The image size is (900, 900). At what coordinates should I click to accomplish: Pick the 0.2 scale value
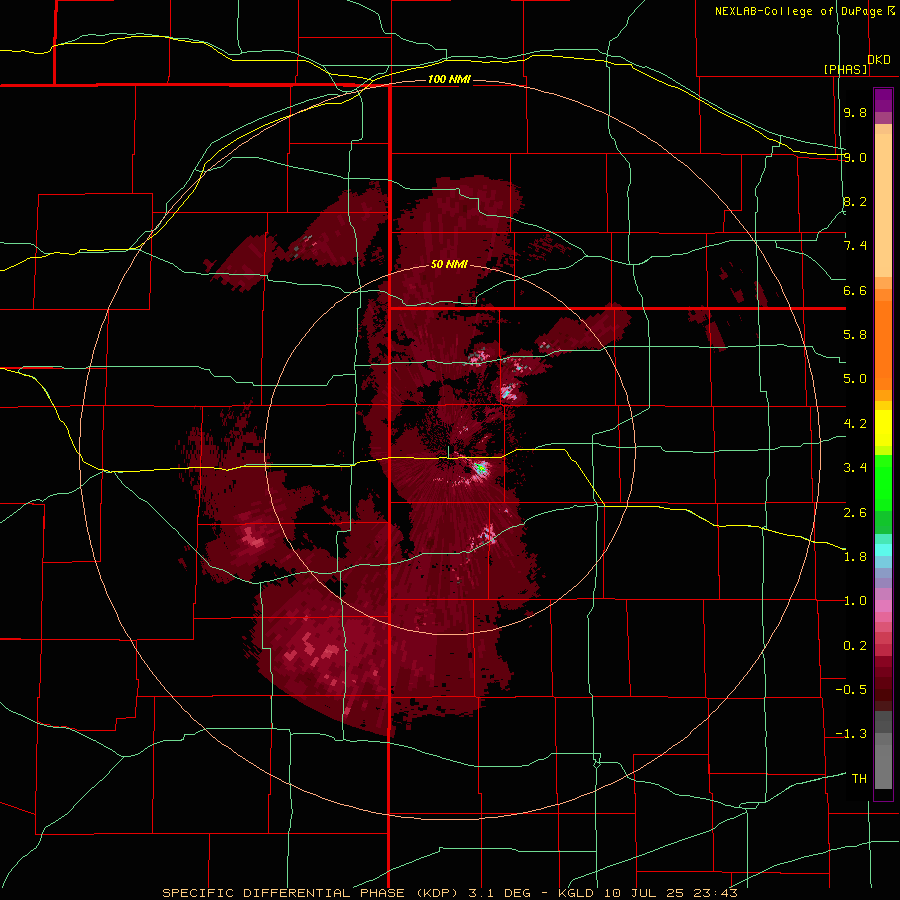(x=855, y=646)
